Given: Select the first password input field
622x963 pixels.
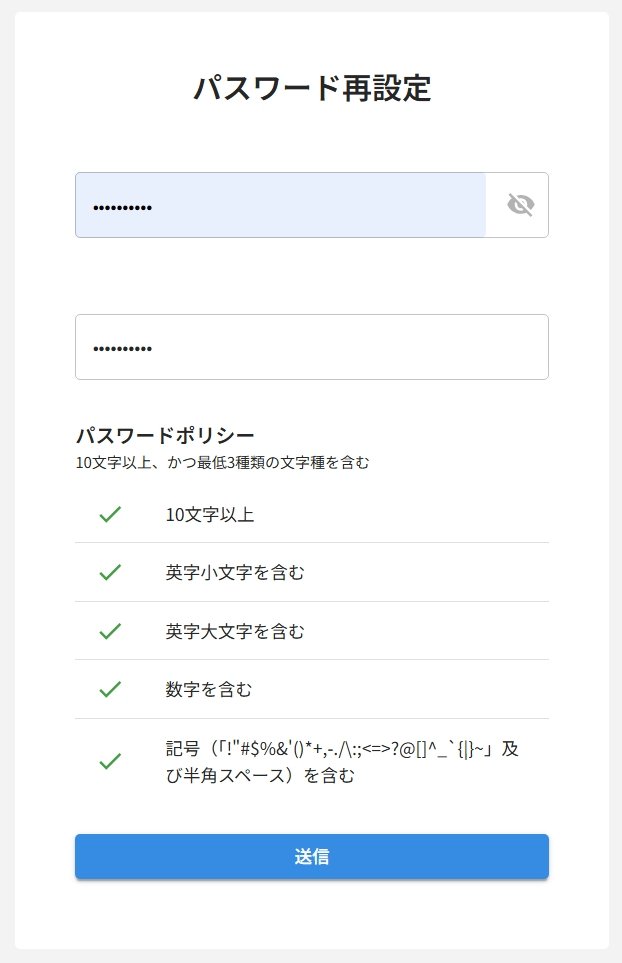Looking at the screenshot, I should coord(280,205).
